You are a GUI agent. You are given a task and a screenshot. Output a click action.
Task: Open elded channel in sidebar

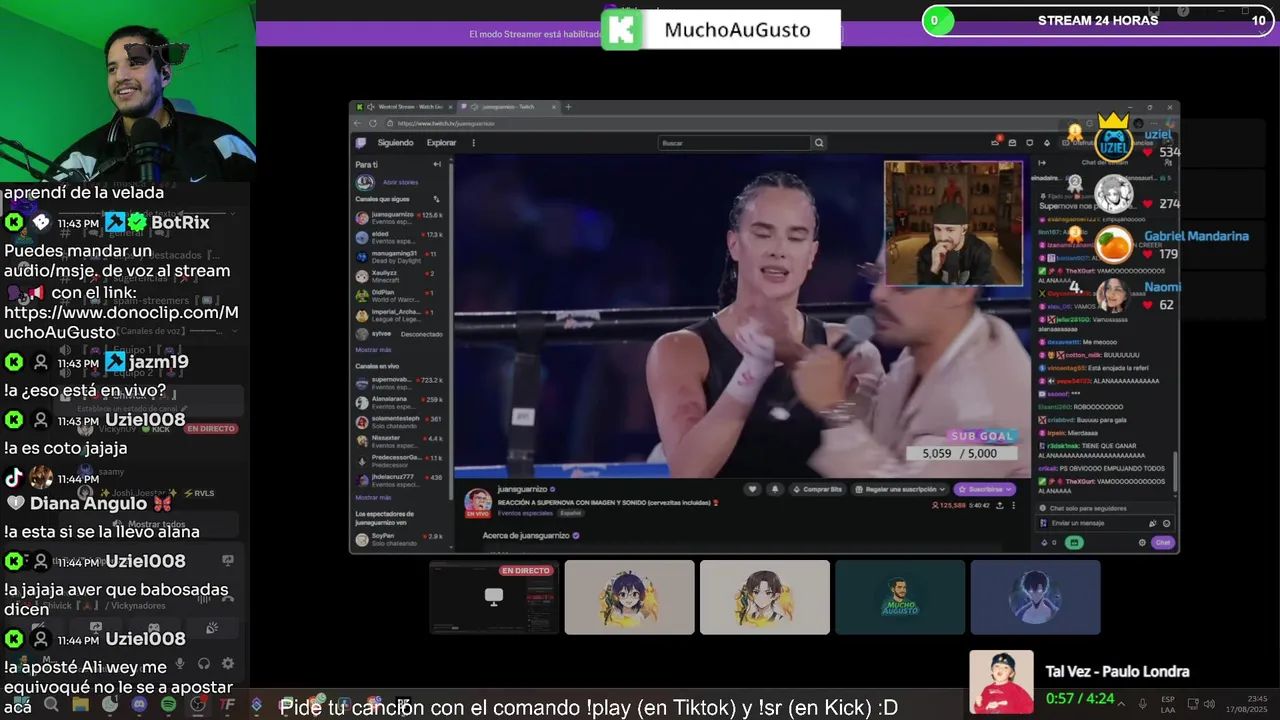point(400,237)
